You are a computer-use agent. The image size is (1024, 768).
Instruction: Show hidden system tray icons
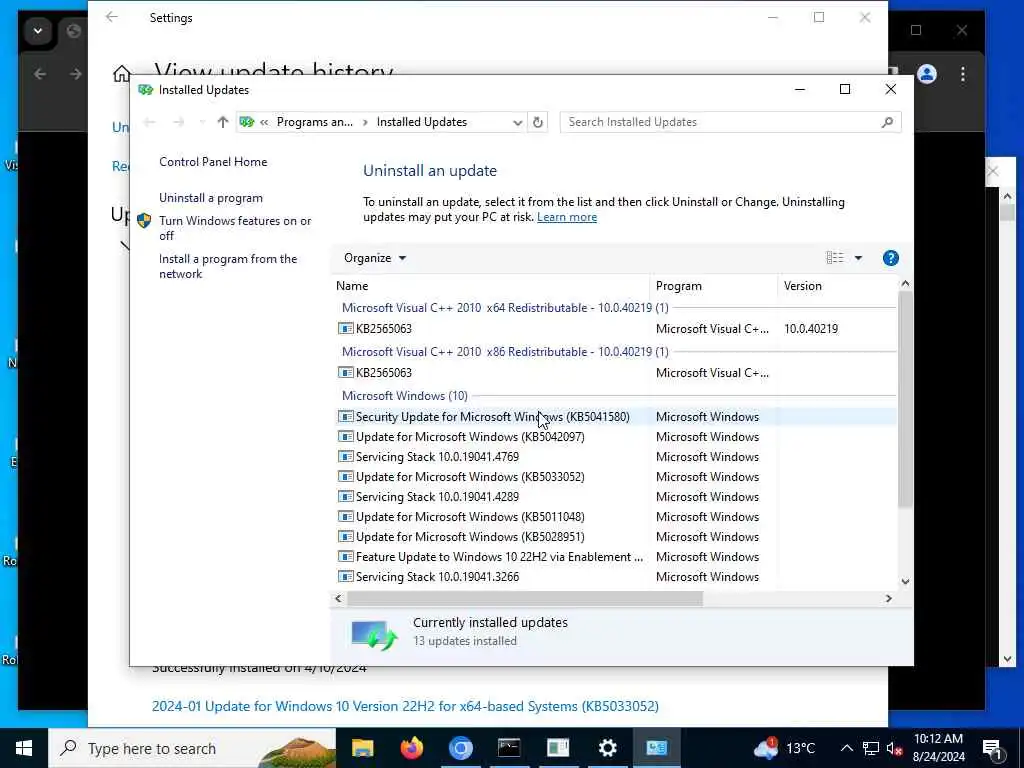click(x=846, y=748)
